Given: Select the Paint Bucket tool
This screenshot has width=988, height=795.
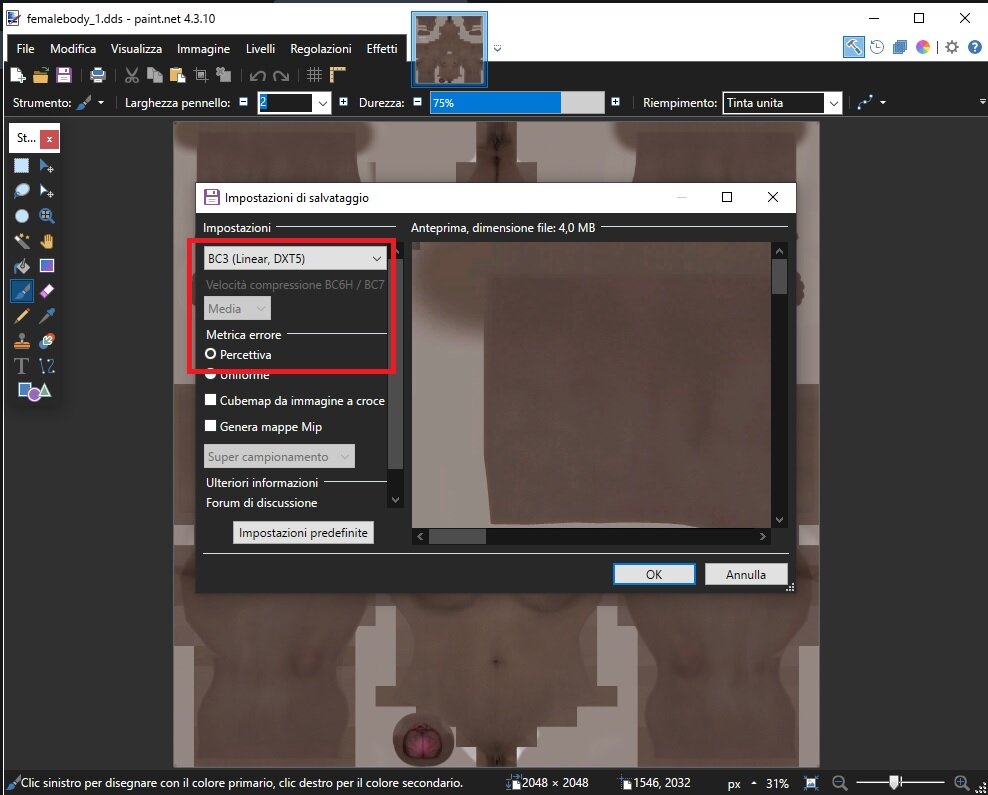Looking at the screenshot, I should pos(21,266).
